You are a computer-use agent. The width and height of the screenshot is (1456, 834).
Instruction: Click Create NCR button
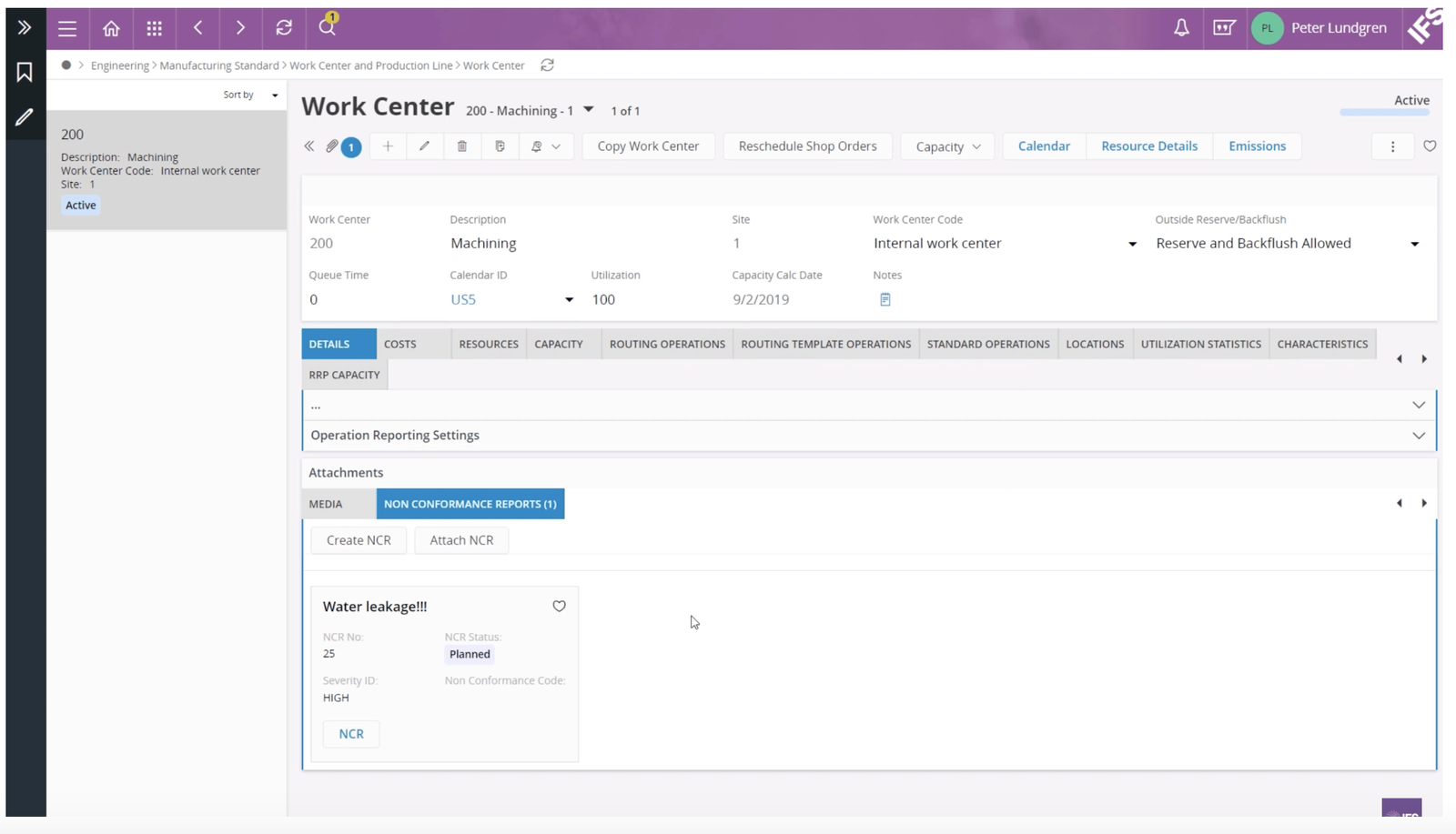point(359,540)
